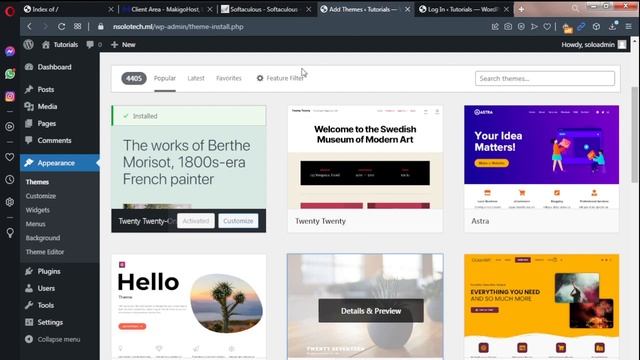The width and height of the screenshot is (640, 360).
Task: Switch to the Index of / tab
Action: pyautogui.click(x=69, y=9)
